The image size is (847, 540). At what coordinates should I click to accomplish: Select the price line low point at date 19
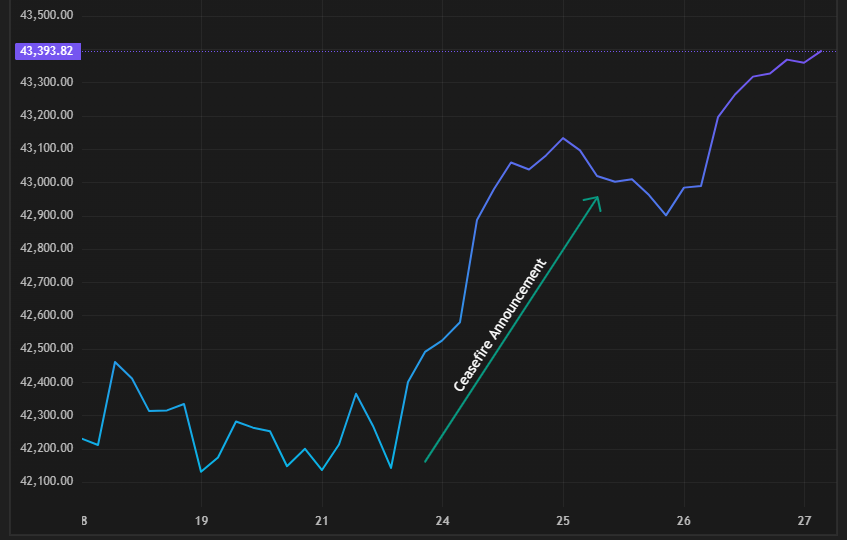click(x=201, y=472)
